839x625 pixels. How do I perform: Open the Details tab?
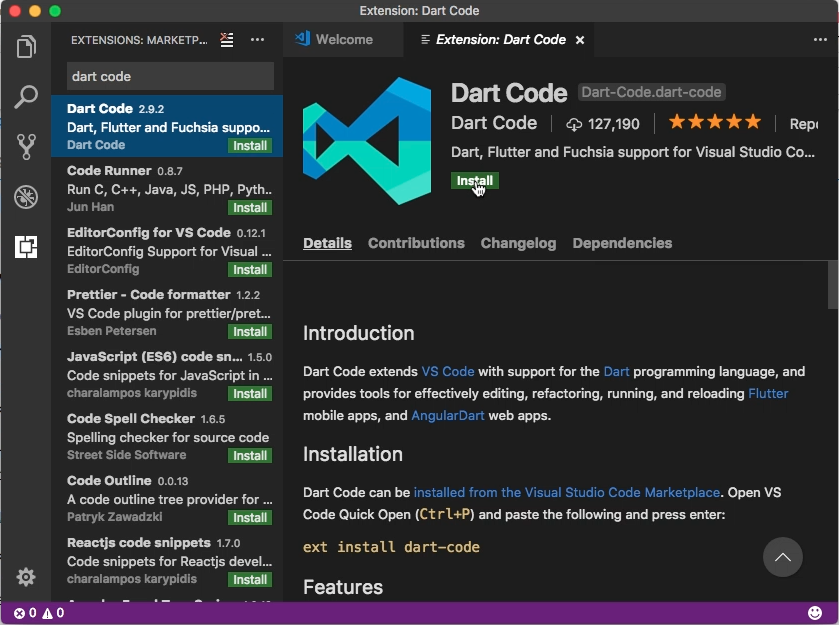[327, 243]
